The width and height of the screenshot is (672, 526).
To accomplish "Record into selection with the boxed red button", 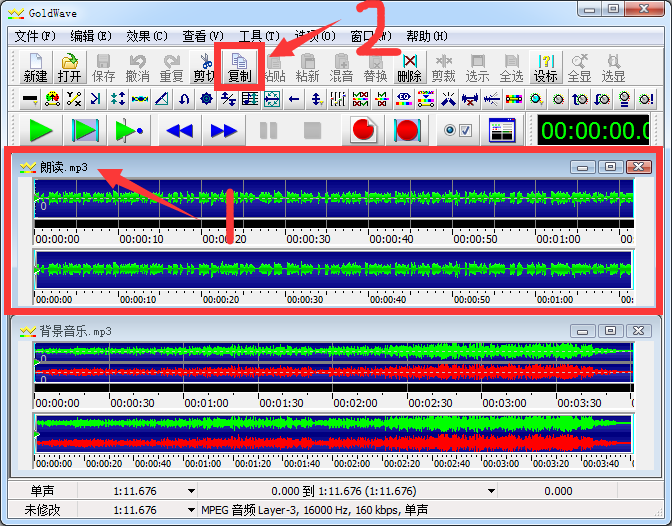I will point(407,130).
